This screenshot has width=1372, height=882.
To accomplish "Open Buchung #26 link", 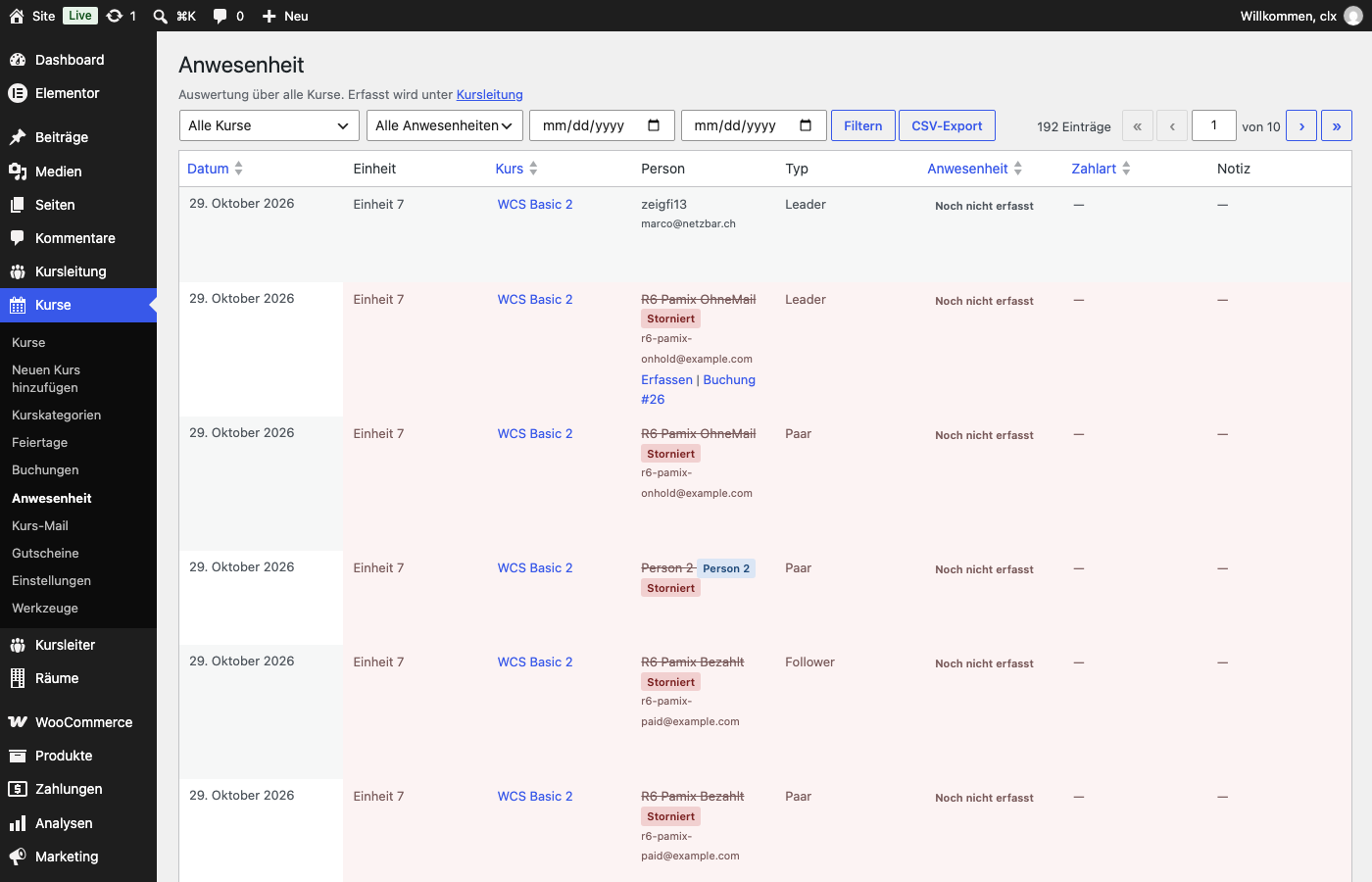I will click(698, 390).
